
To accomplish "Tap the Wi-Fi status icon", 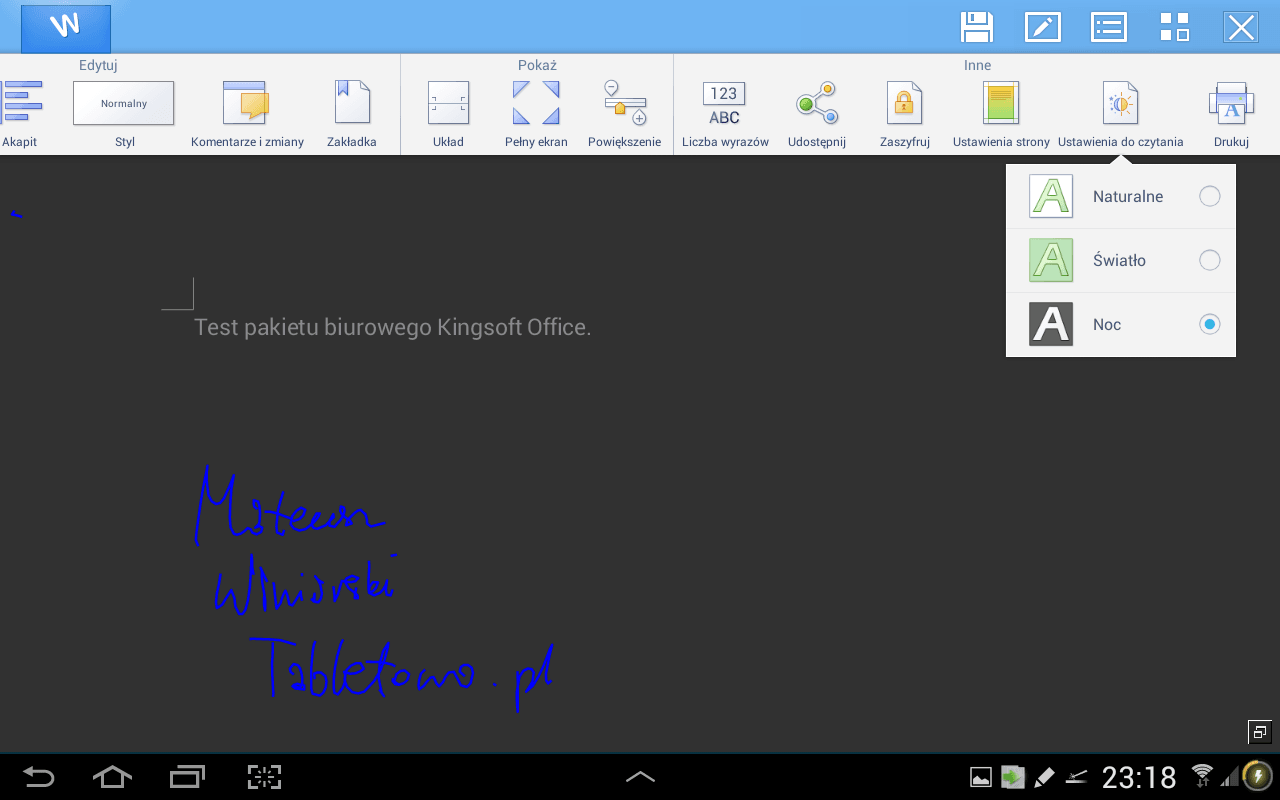I will pos(1202,775).
